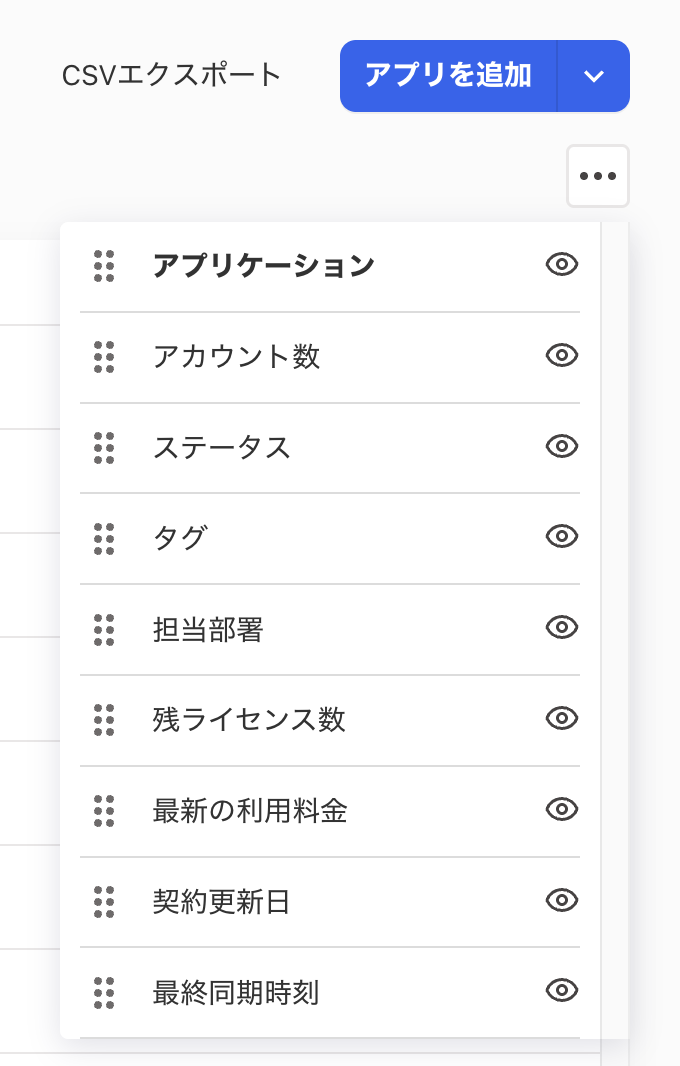Toggle eye icon for 最終同期時刻 column
The image size is (680, 1066).
click(562, 991)
